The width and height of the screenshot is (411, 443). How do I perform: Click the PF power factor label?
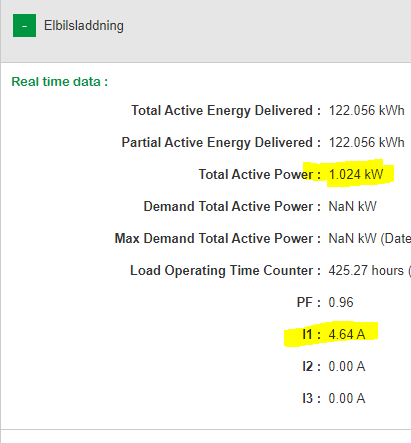309,302
